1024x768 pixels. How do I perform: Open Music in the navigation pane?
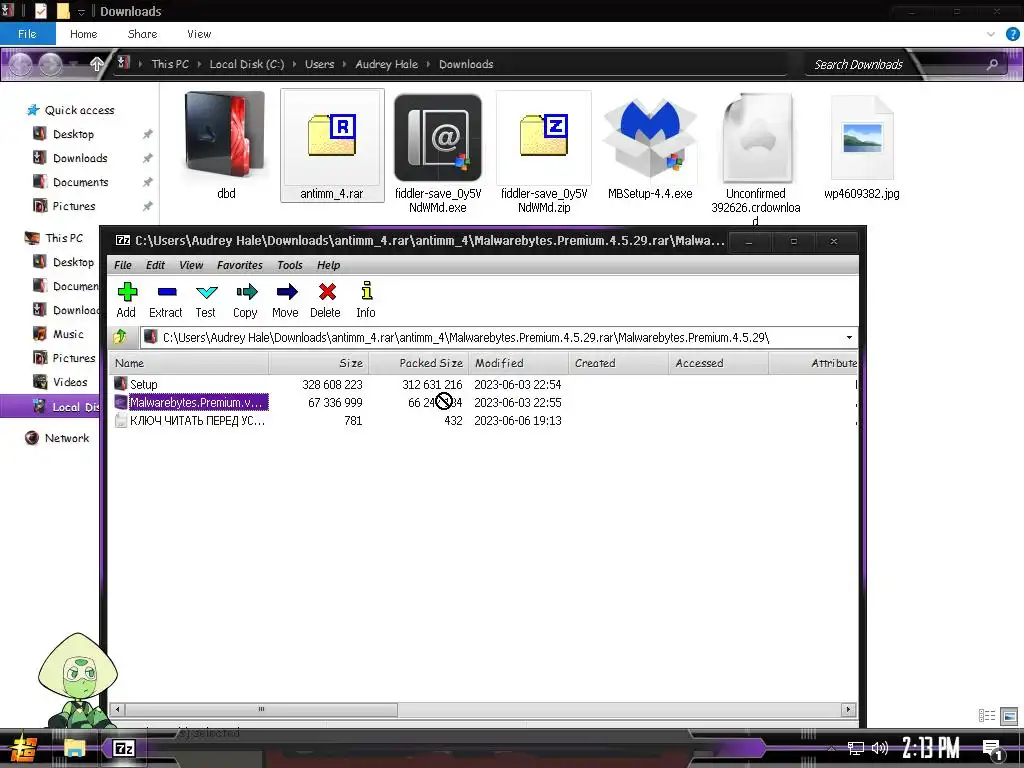tap(68, 334)
